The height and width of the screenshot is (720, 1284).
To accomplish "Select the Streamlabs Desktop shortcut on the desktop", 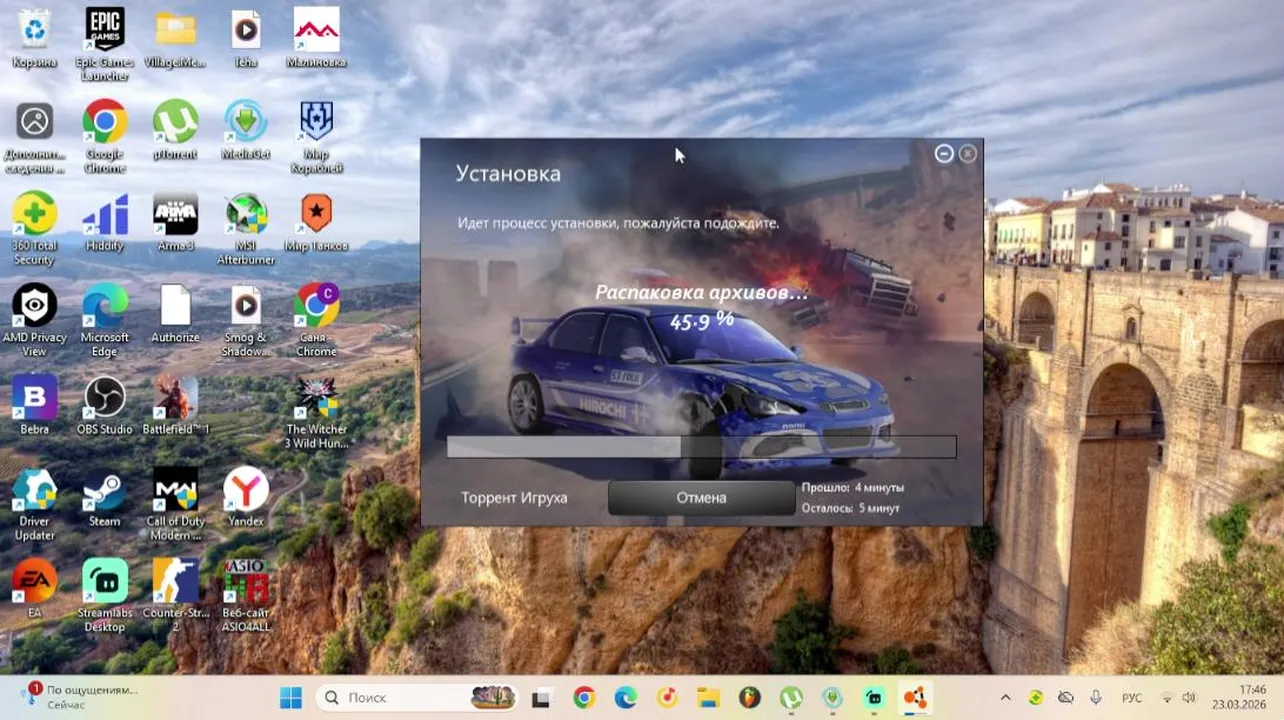I will pos(105,596).
